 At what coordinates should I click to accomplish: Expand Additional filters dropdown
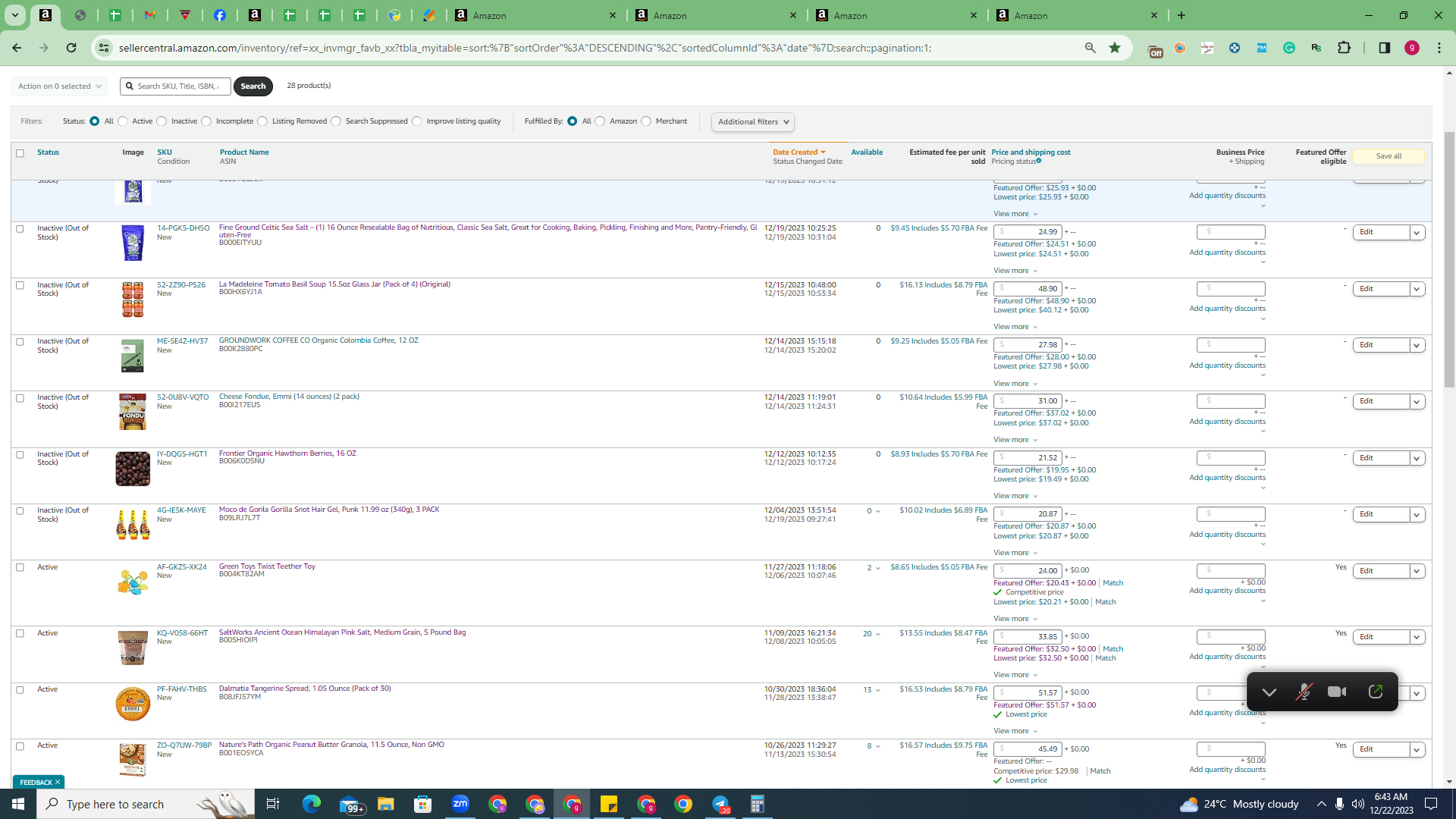753,122
